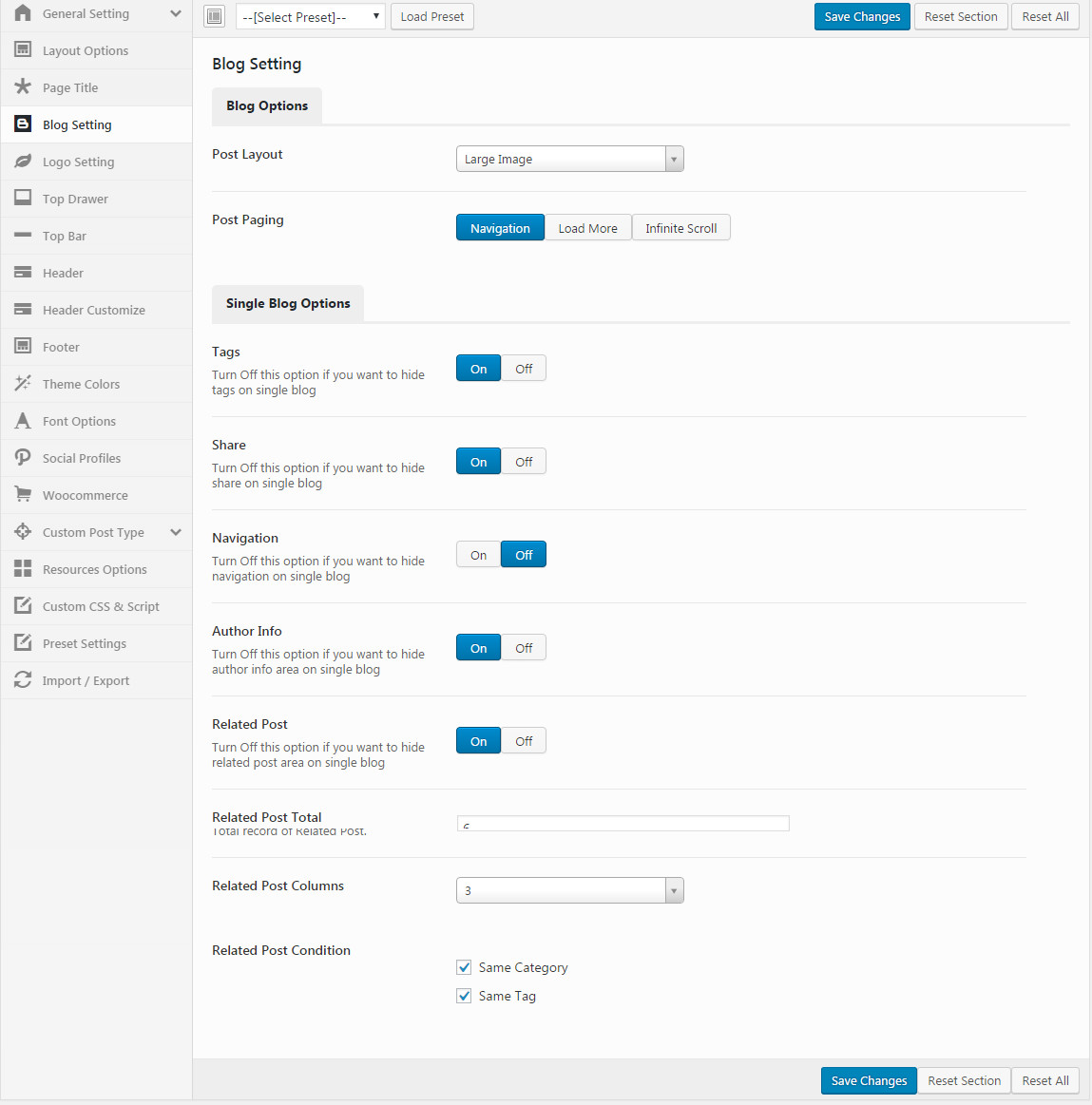Screen dimensions: 1092x1105
Task: Turn Related Post On
Action: pos(479,741)
